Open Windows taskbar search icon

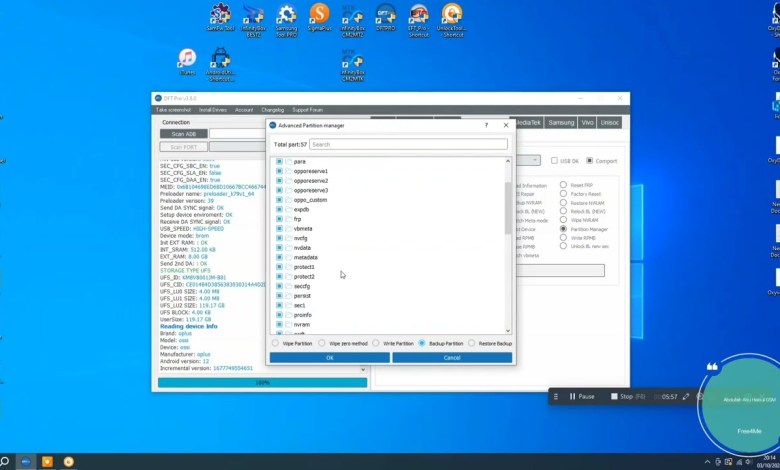4,462
